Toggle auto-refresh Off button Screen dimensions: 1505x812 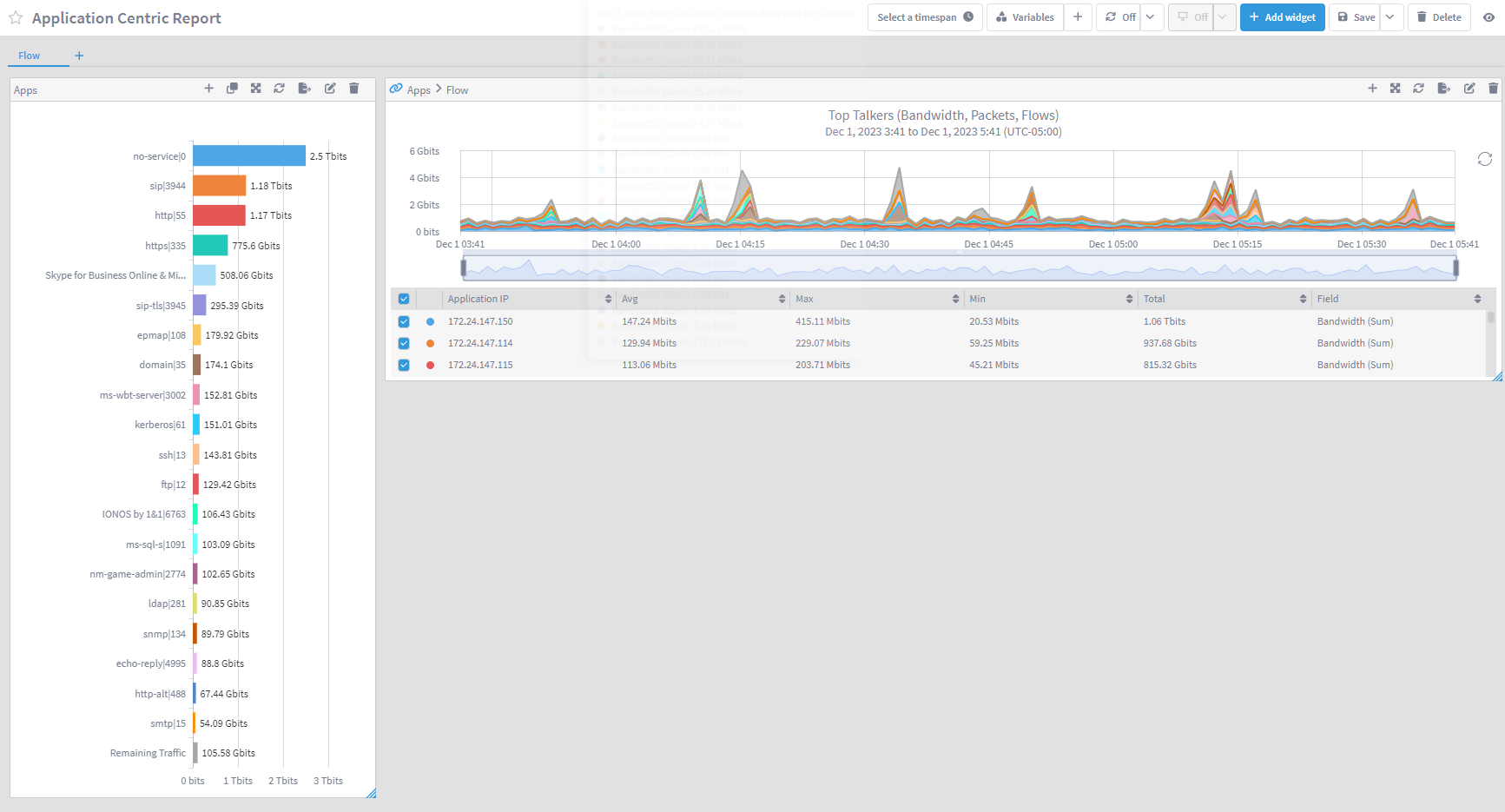1119,17
